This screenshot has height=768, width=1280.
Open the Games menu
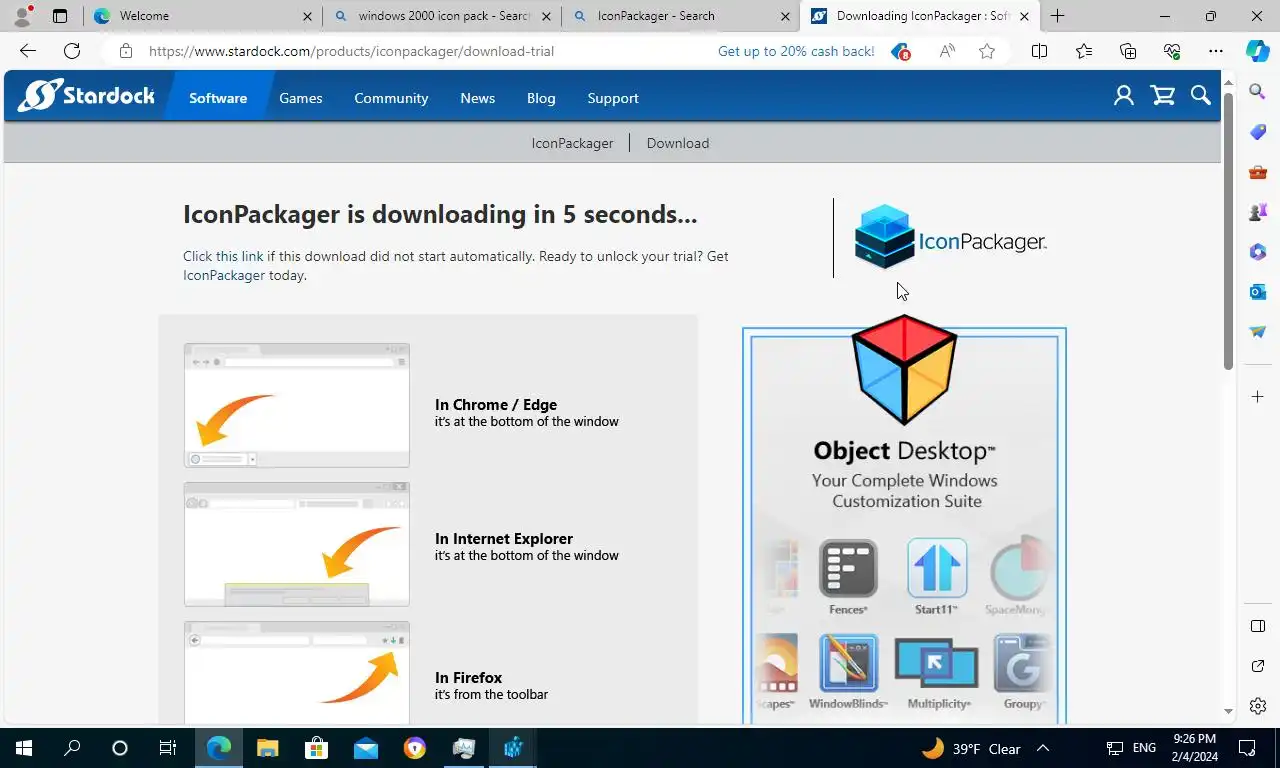pyautogui.click(x=300, y=98)
